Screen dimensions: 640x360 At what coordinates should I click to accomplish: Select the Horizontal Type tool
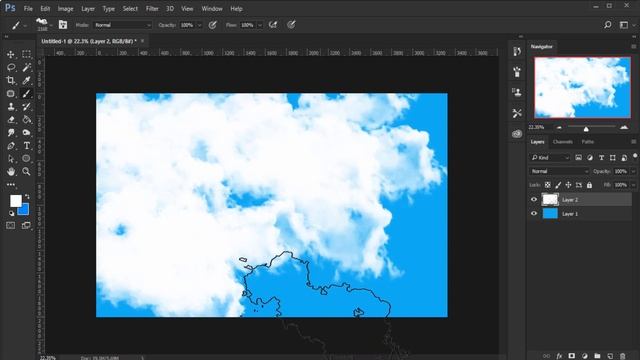(27, 146)
